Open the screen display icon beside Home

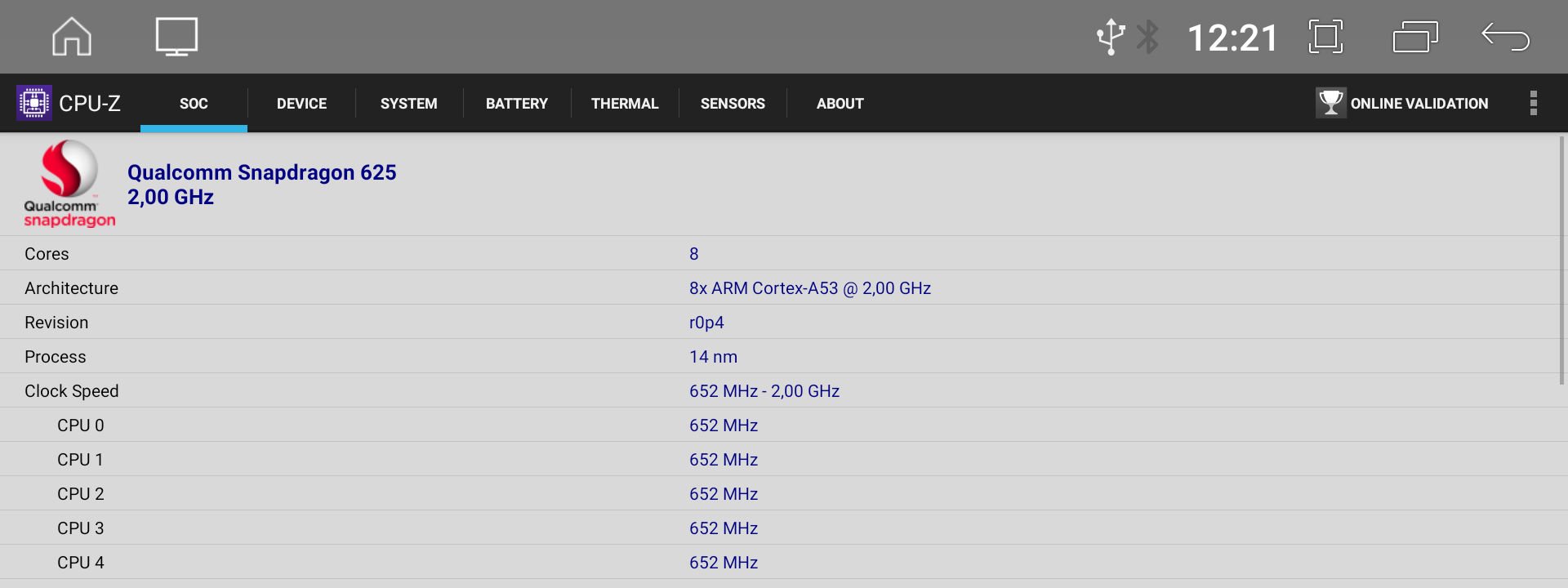click(x=176, y=37)
